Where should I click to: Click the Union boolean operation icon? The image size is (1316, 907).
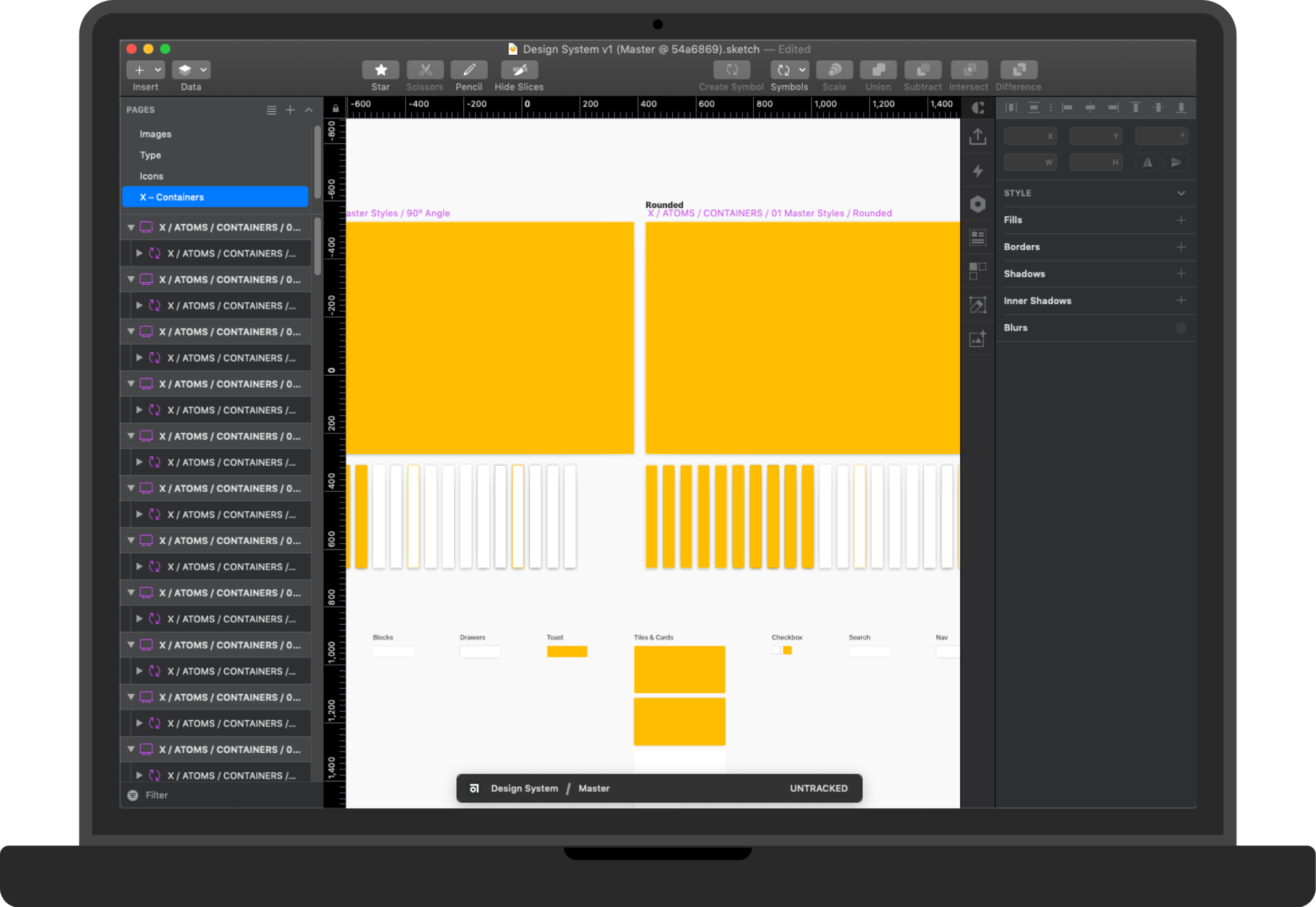pyautogui.click(x=878, y=70)
